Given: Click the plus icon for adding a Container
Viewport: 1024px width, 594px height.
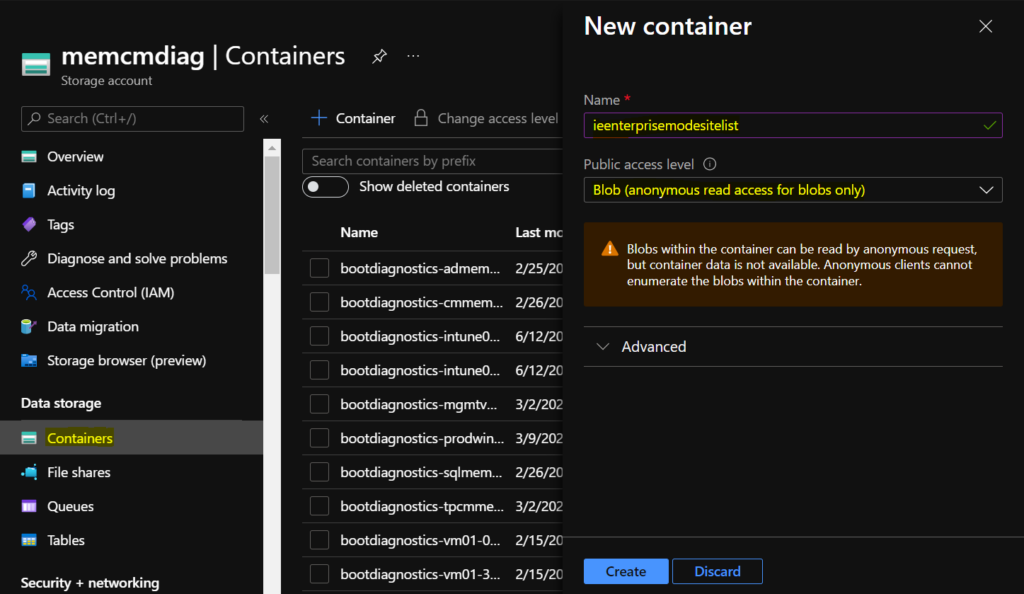Looking at the screenshot, I should pyautogui.click(x=319, y=118).
